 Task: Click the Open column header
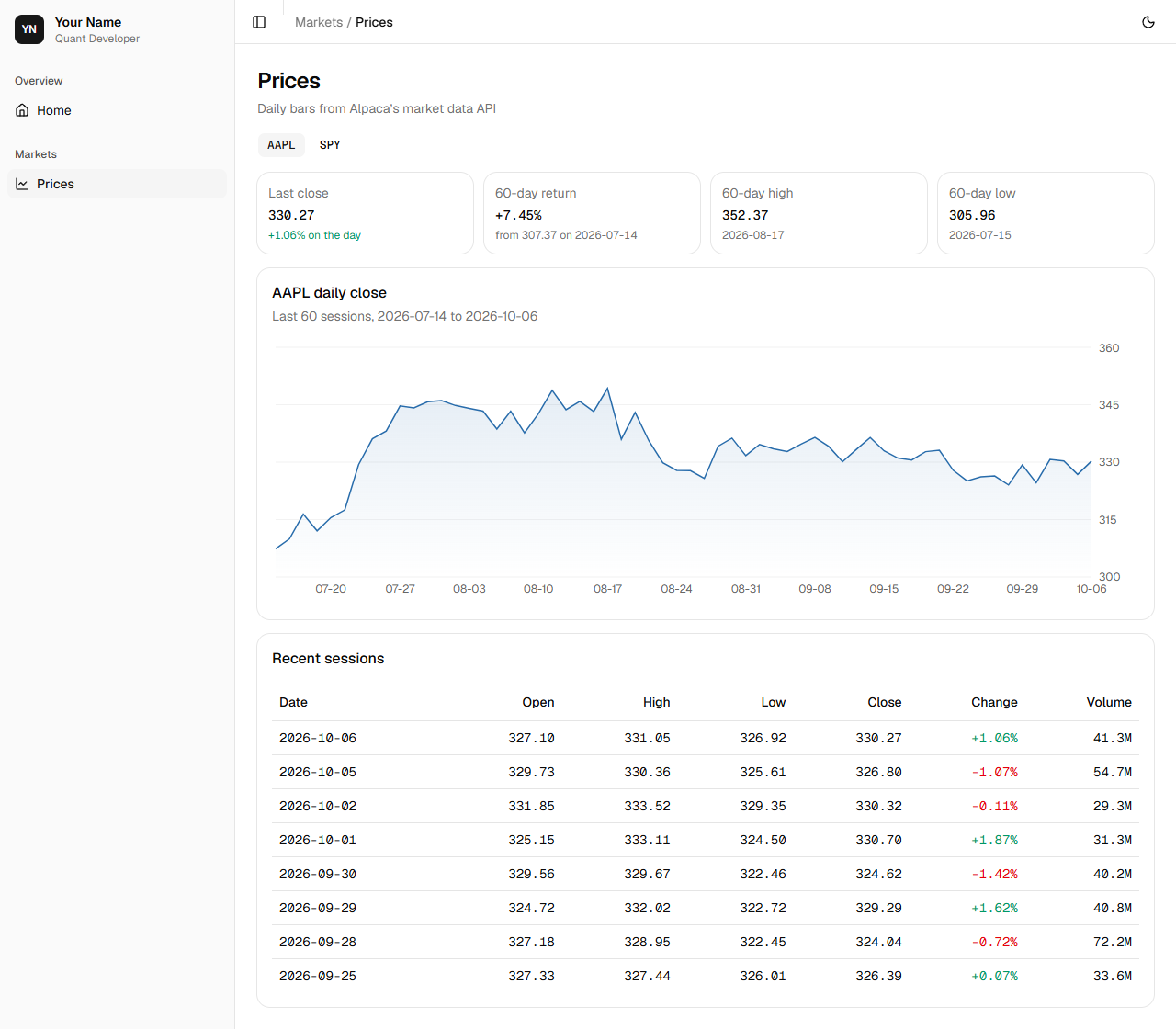click(538, 702)
